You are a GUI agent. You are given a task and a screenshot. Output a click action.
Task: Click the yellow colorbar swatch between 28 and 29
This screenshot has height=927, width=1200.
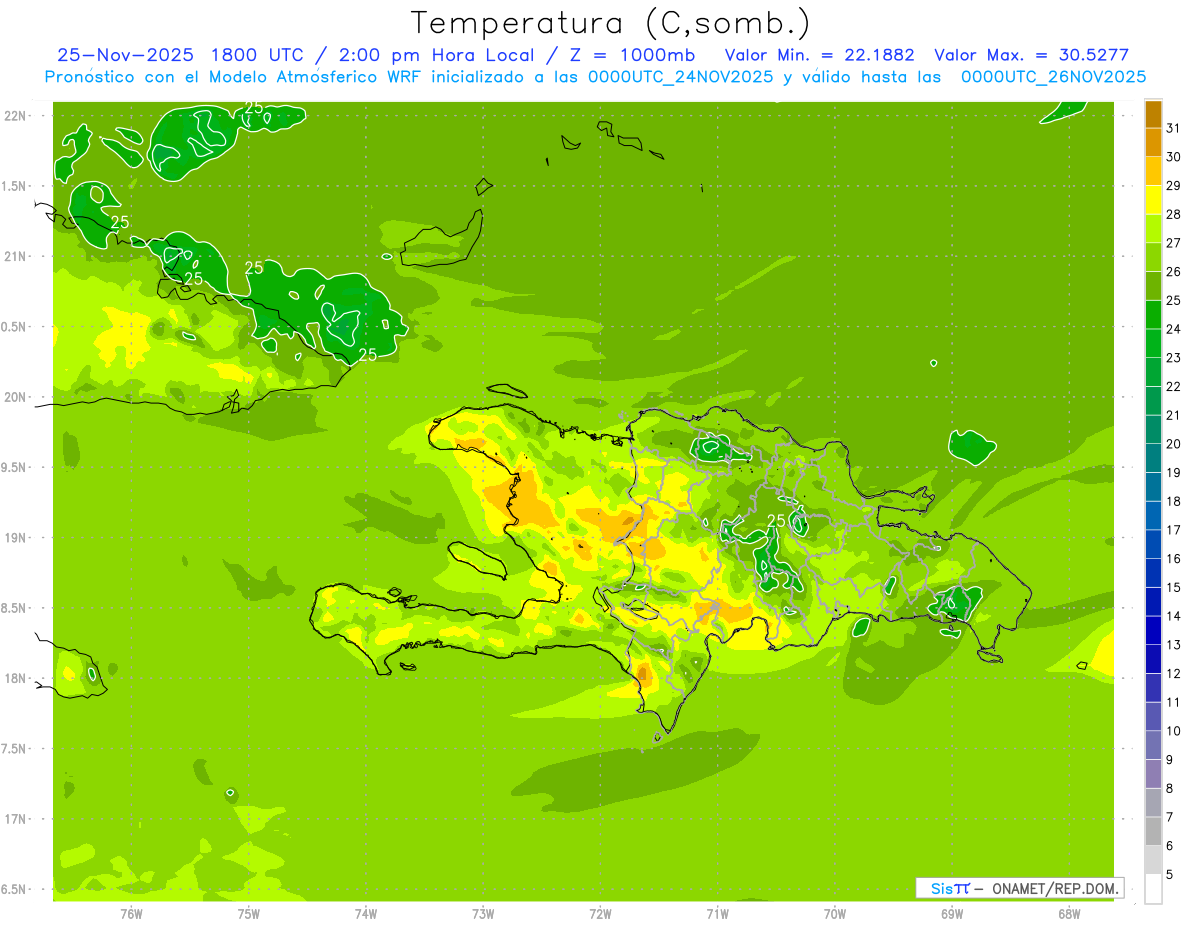(x=1153, y=200)
